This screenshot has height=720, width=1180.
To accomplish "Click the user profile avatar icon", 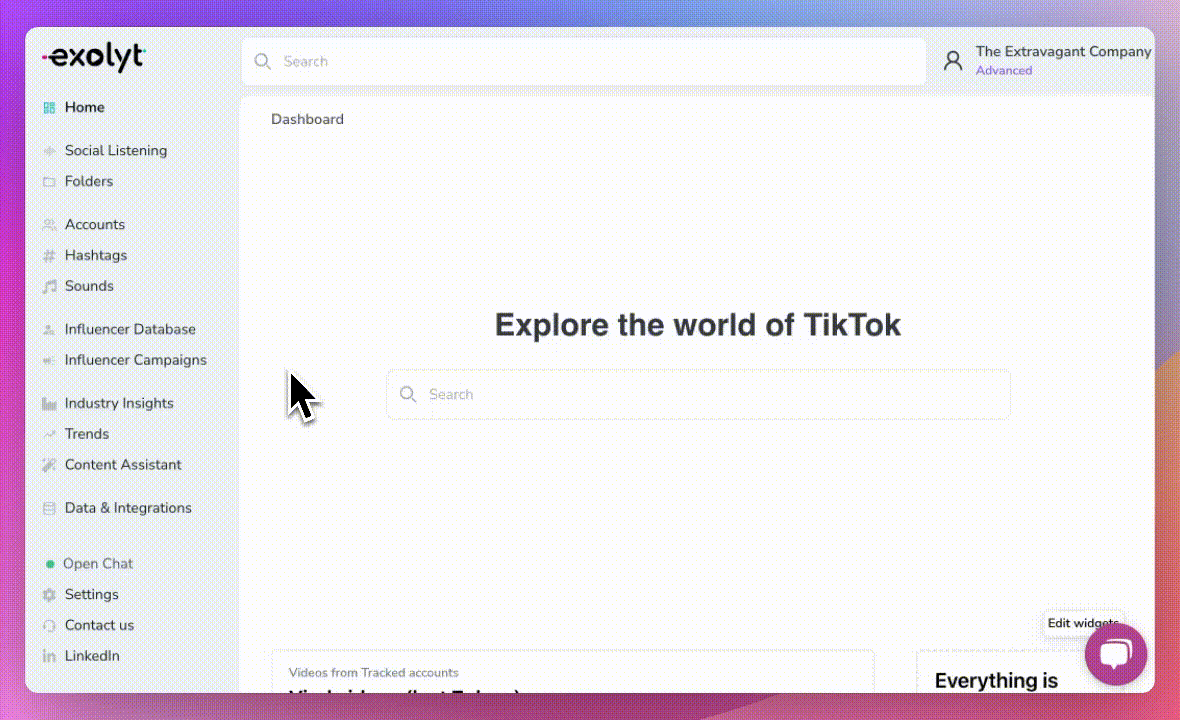I will click(x=953, y=60).
